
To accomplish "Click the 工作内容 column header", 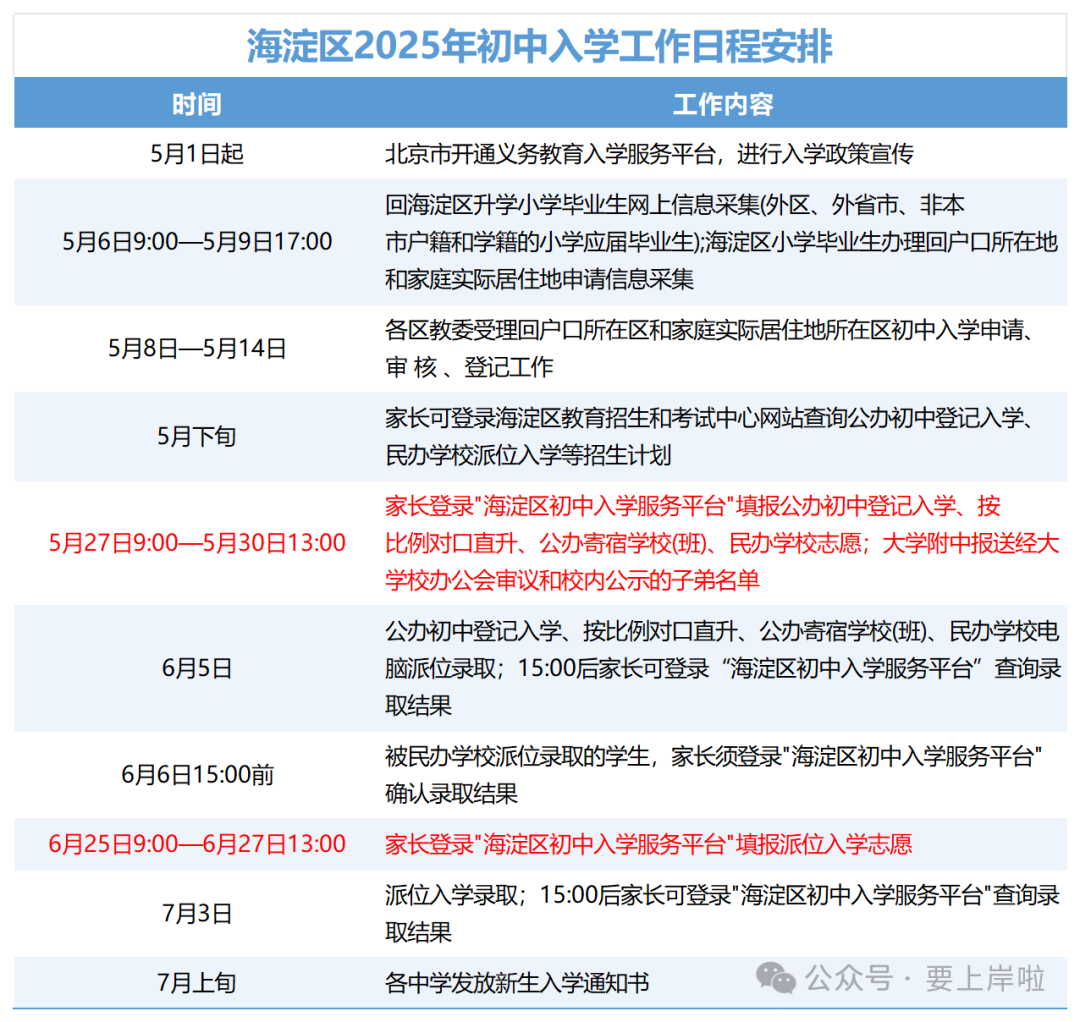I will coord(723,105).
